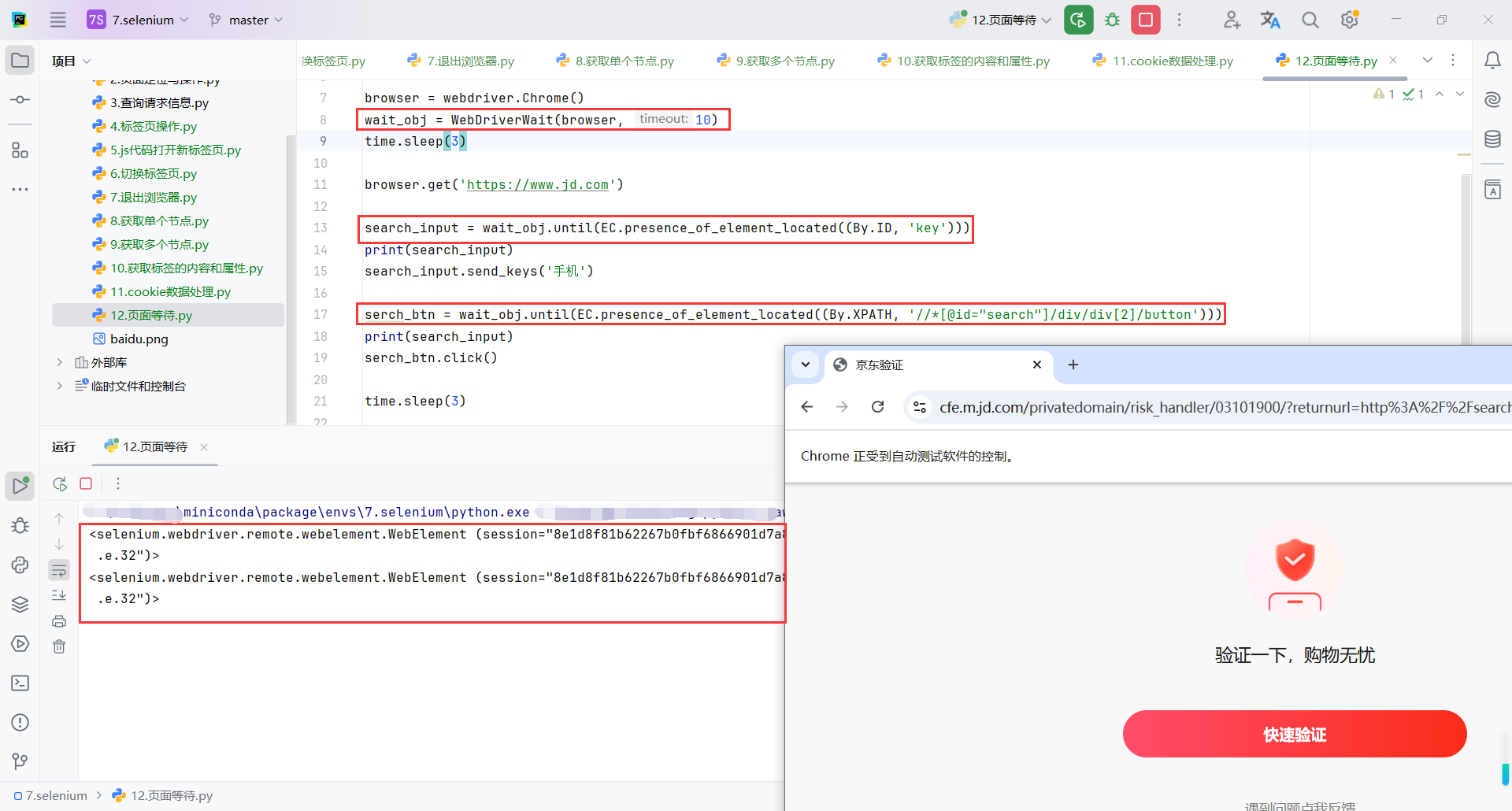Jump to next highlighted problem down arrow
The height and width of the screenshot is (811, 1512).
coord(1460,94)
